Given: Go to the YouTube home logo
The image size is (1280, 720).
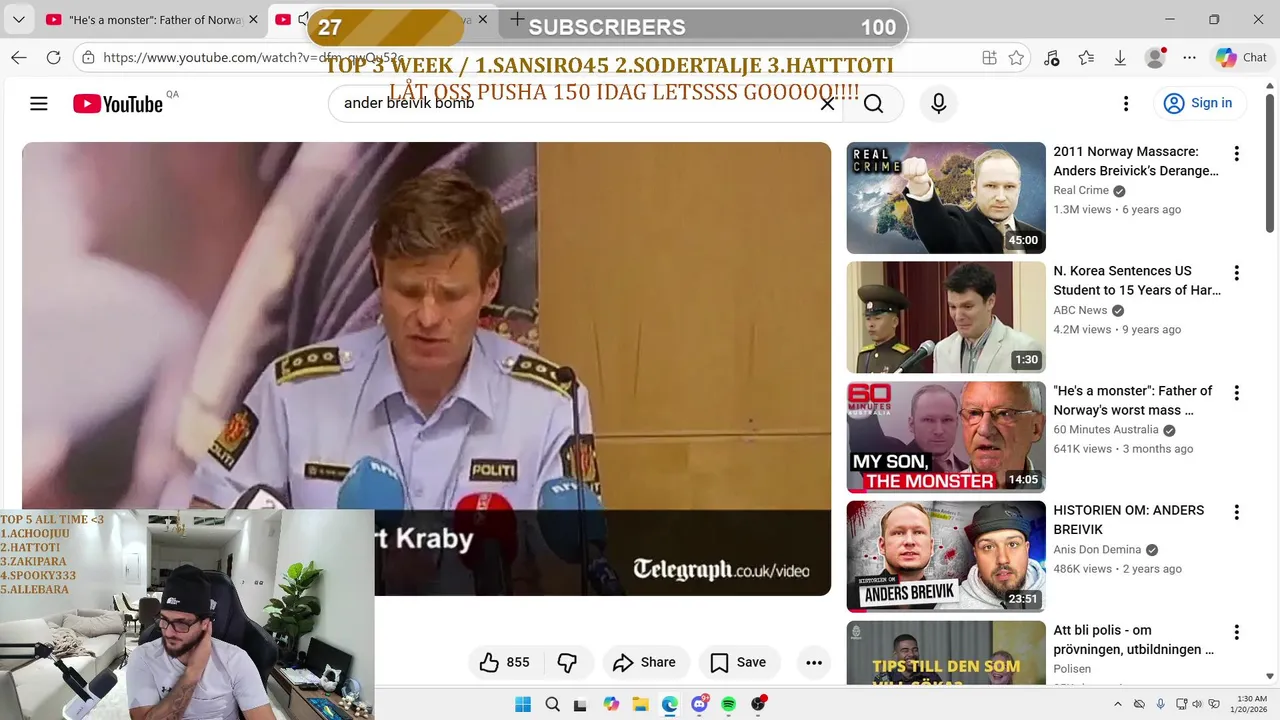Looking at the screenshot, I should coord(118,104).
